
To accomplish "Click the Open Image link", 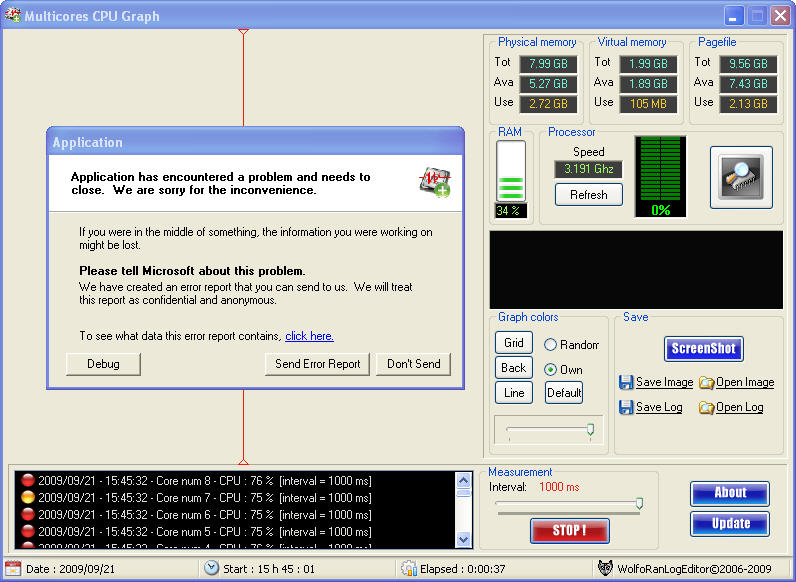I will click(x=745, y=382).
